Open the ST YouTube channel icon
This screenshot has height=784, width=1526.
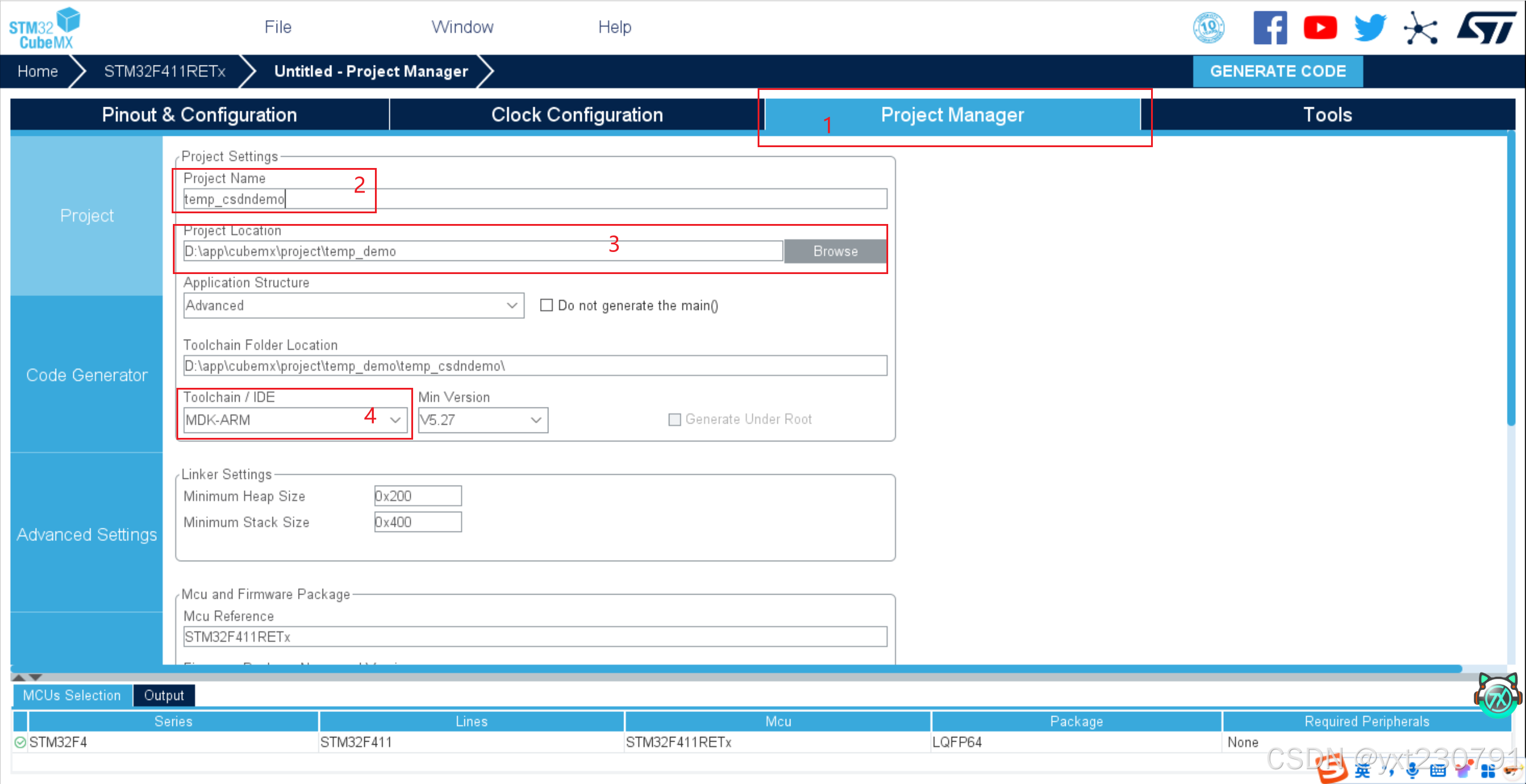(1320, 28)
